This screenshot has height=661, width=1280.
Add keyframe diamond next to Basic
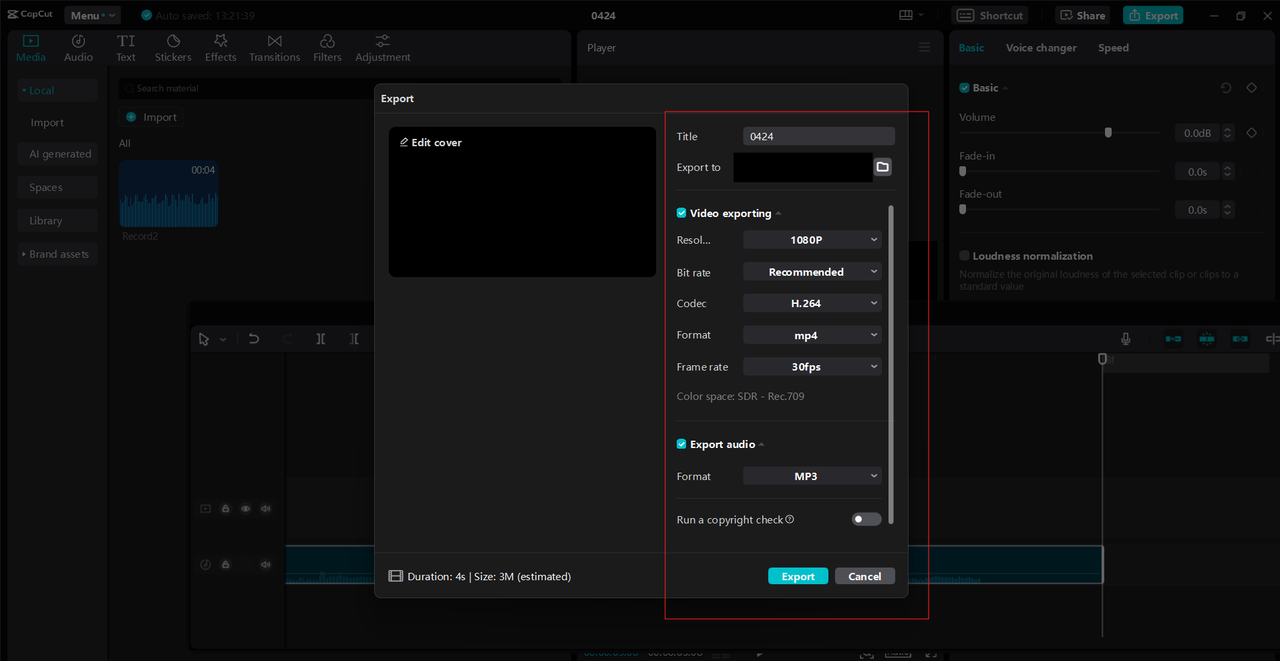(1251, 88)
